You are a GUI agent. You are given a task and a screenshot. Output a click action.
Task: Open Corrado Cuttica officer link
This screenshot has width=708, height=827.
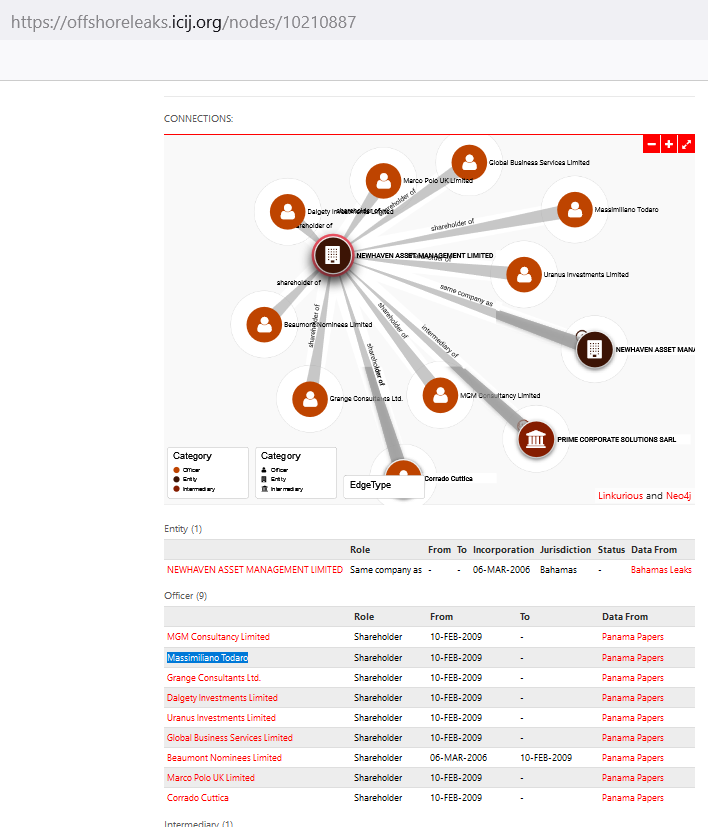coord(198,798)
